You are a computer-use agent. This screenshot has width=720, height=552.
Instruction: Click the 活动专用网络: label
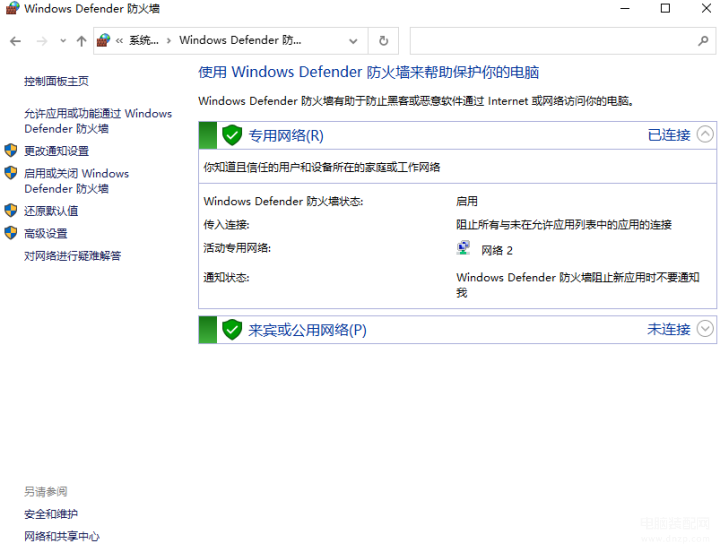coord(237,248)
